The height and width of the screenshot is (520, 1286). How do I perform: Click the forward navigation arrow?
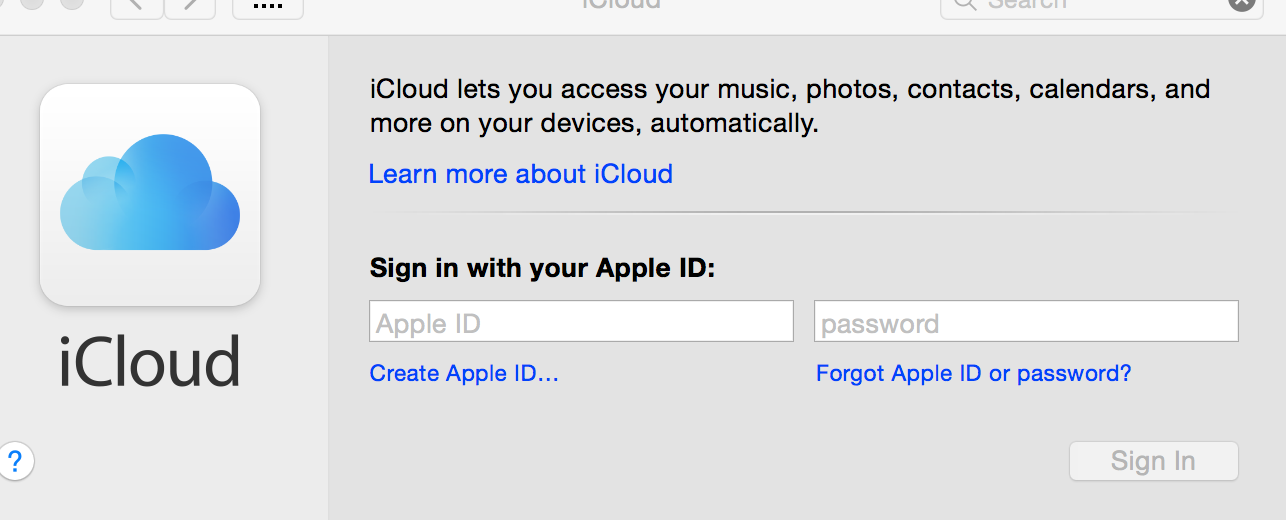pyautogui.click(x=190, y=5)
